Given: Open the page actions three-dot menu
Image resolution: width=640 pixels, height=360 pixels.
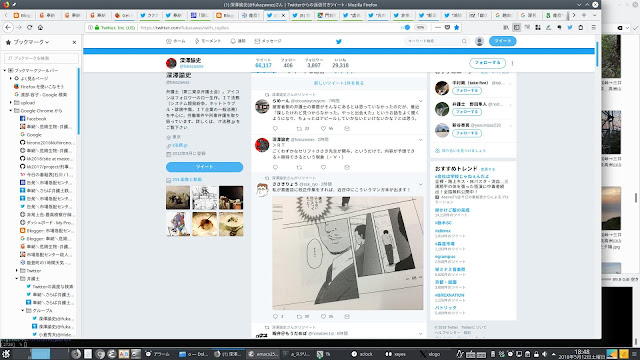Looking at the screenshot, I should (438, 27).
